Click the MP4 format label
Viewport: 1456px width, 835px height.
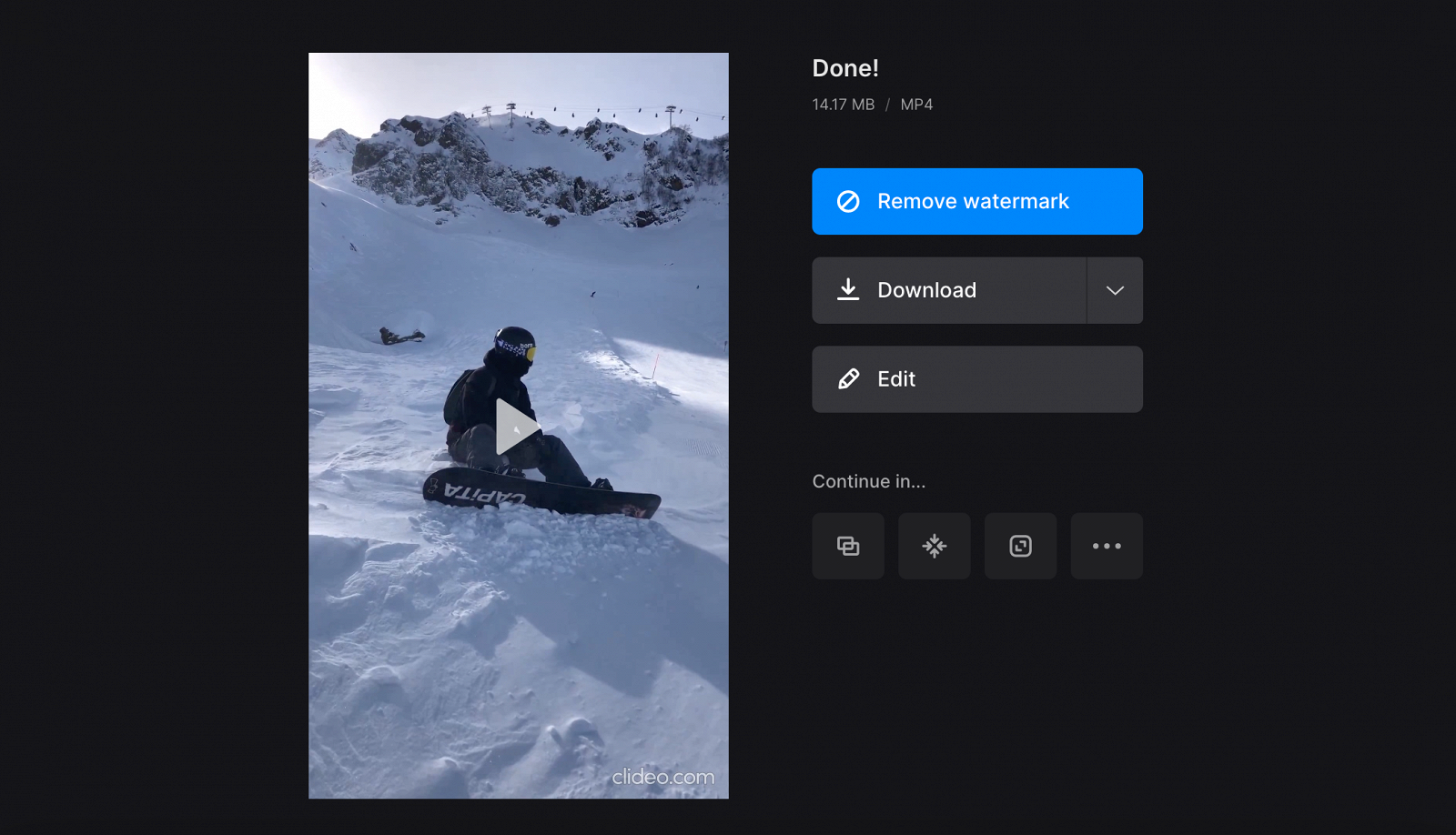coord(915,104)
